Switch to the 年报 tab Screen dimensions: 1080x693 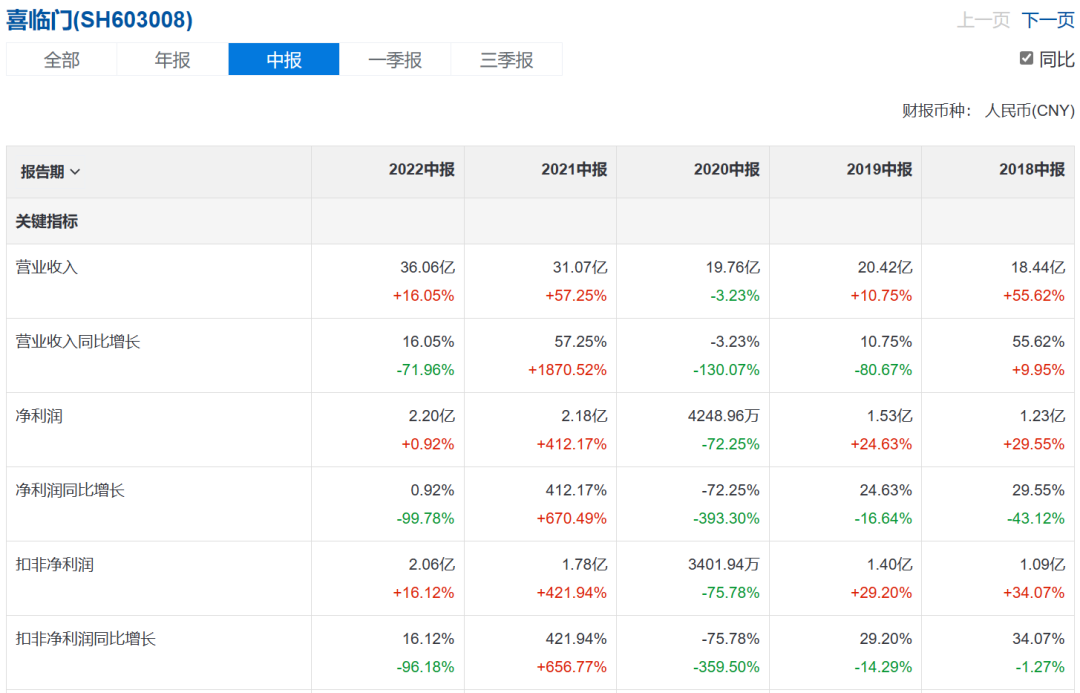[172, 60]
